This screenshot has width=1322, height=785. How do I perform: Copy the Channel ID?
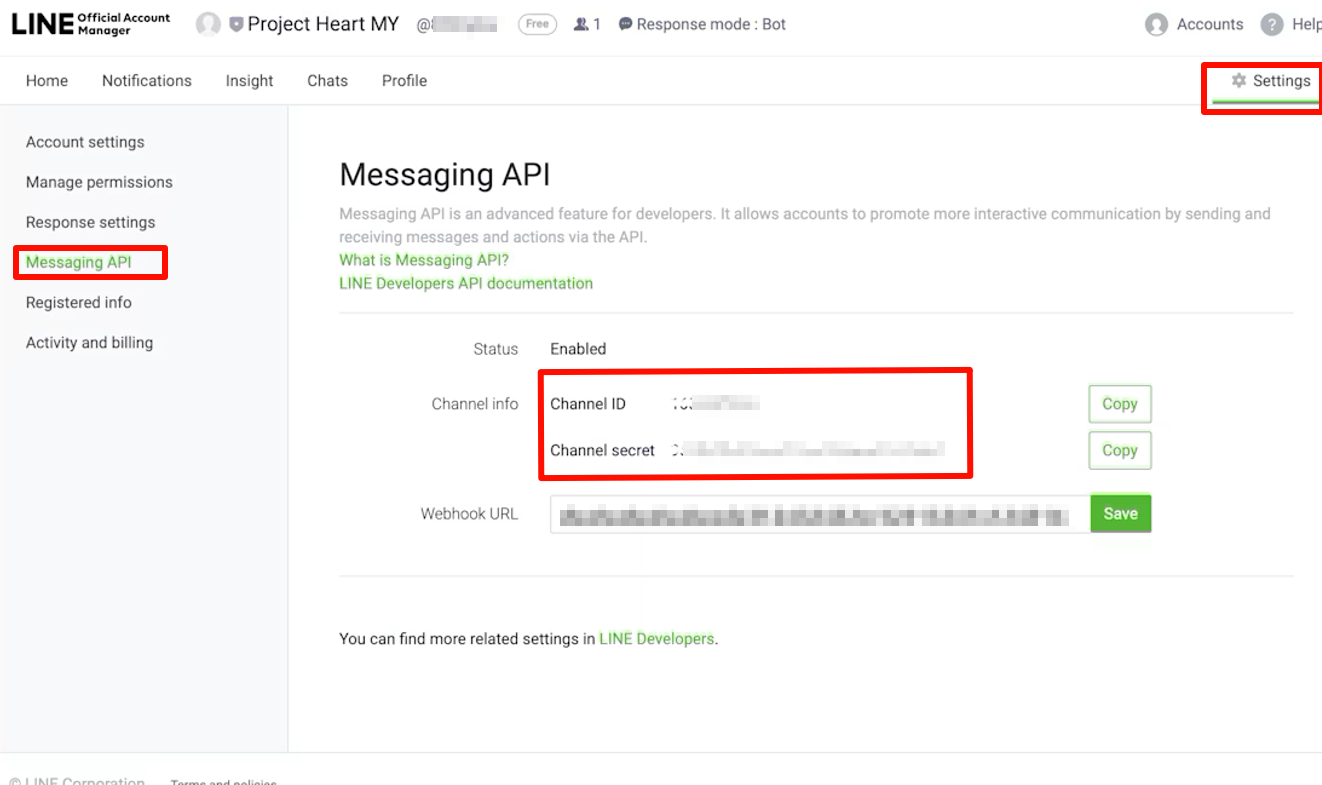(x=1118, y=403)
